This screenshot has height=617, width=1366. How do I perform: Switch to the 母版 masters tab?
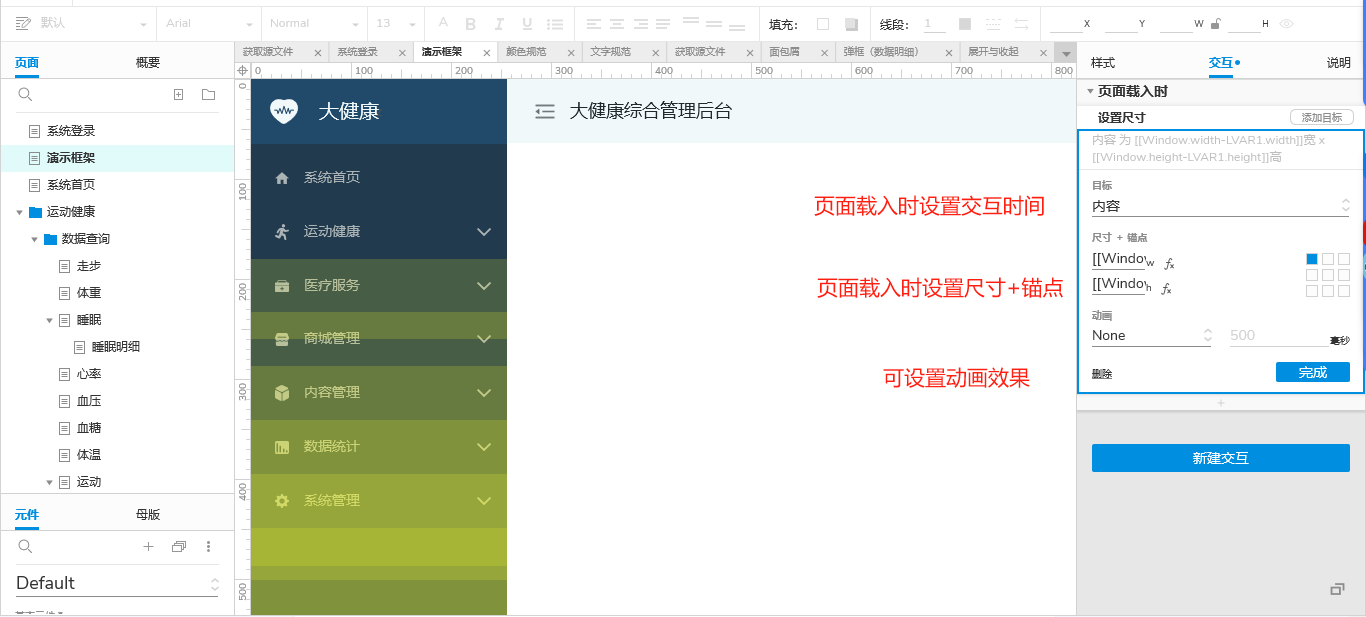click(148, 515)
